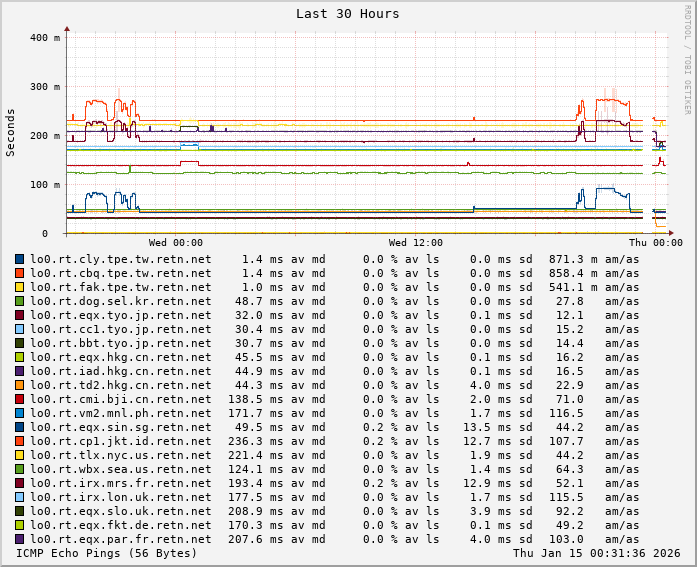
Task: Select the lo0.rt.wbx.sea.us.retn.net legend entry
Action: tap(120, 469)
